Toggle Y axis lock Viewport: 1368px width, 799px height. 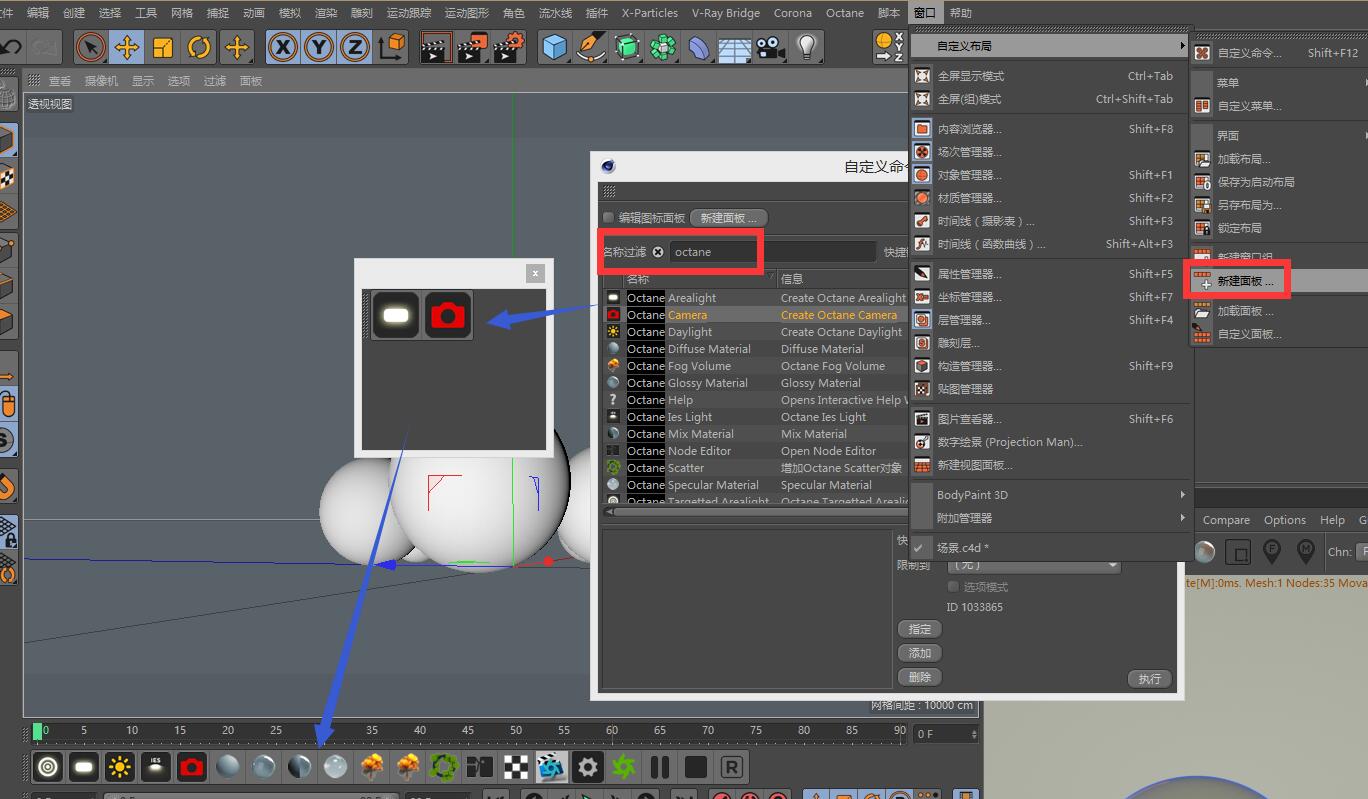tap(319, 47)
